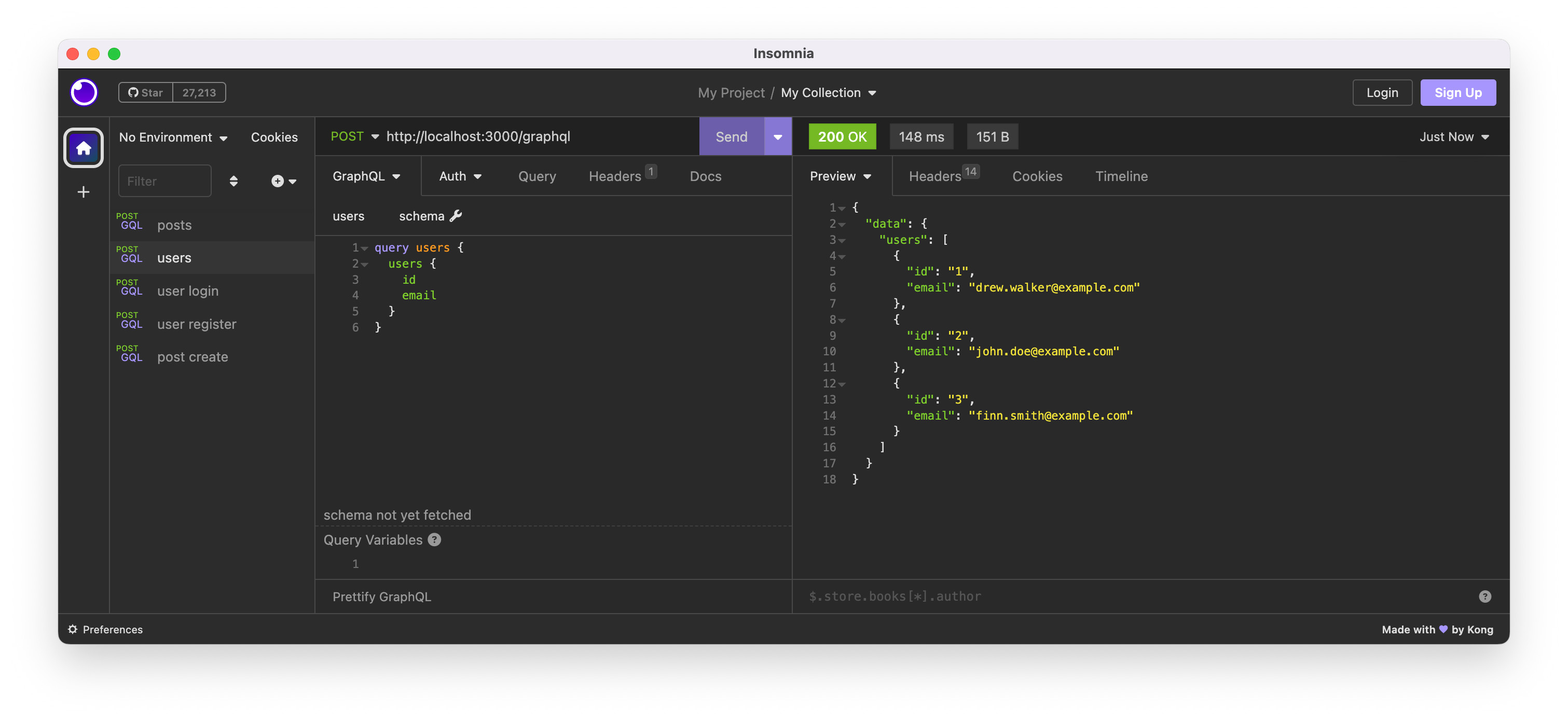Click the Query Variables editor line 1
Viewport: 1568px width, 721px height.
(x=572, y=563)
